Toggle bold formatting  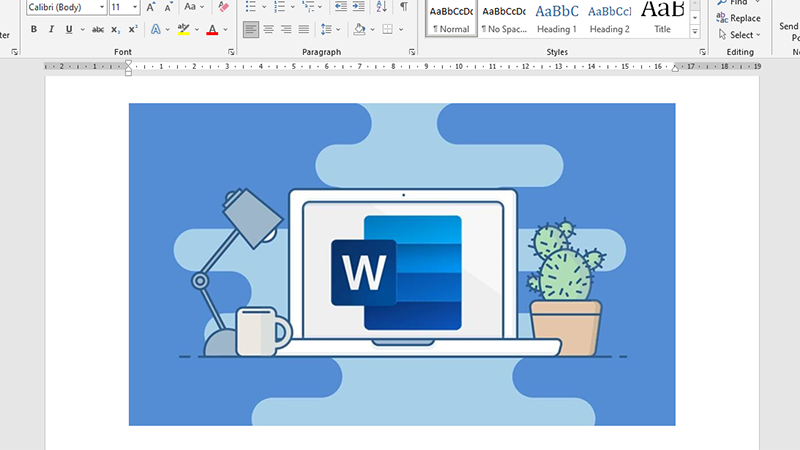pos(34,29)
